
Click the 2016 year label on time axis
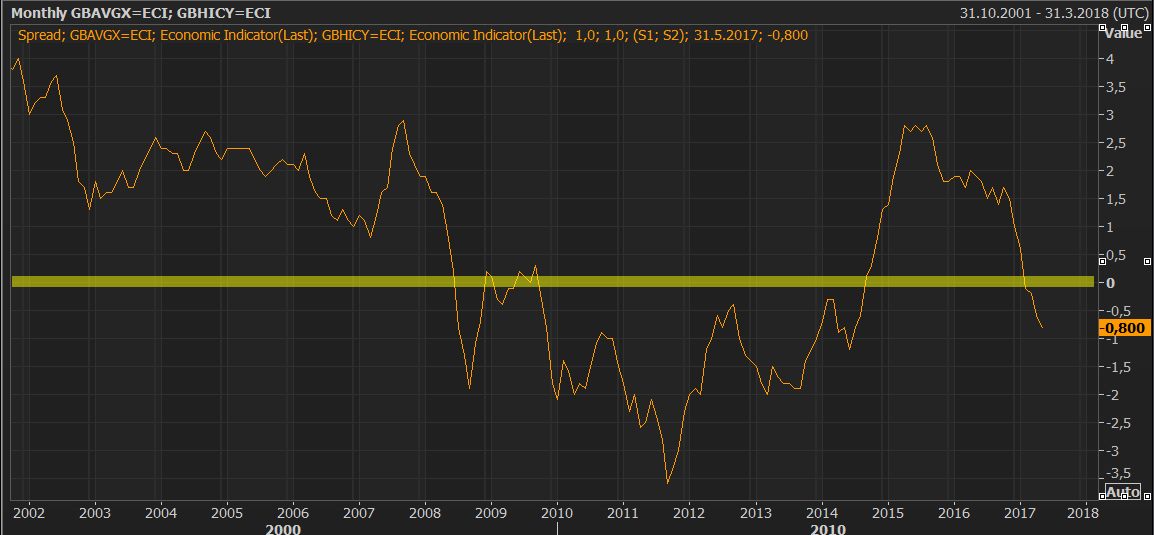point(954,512)
